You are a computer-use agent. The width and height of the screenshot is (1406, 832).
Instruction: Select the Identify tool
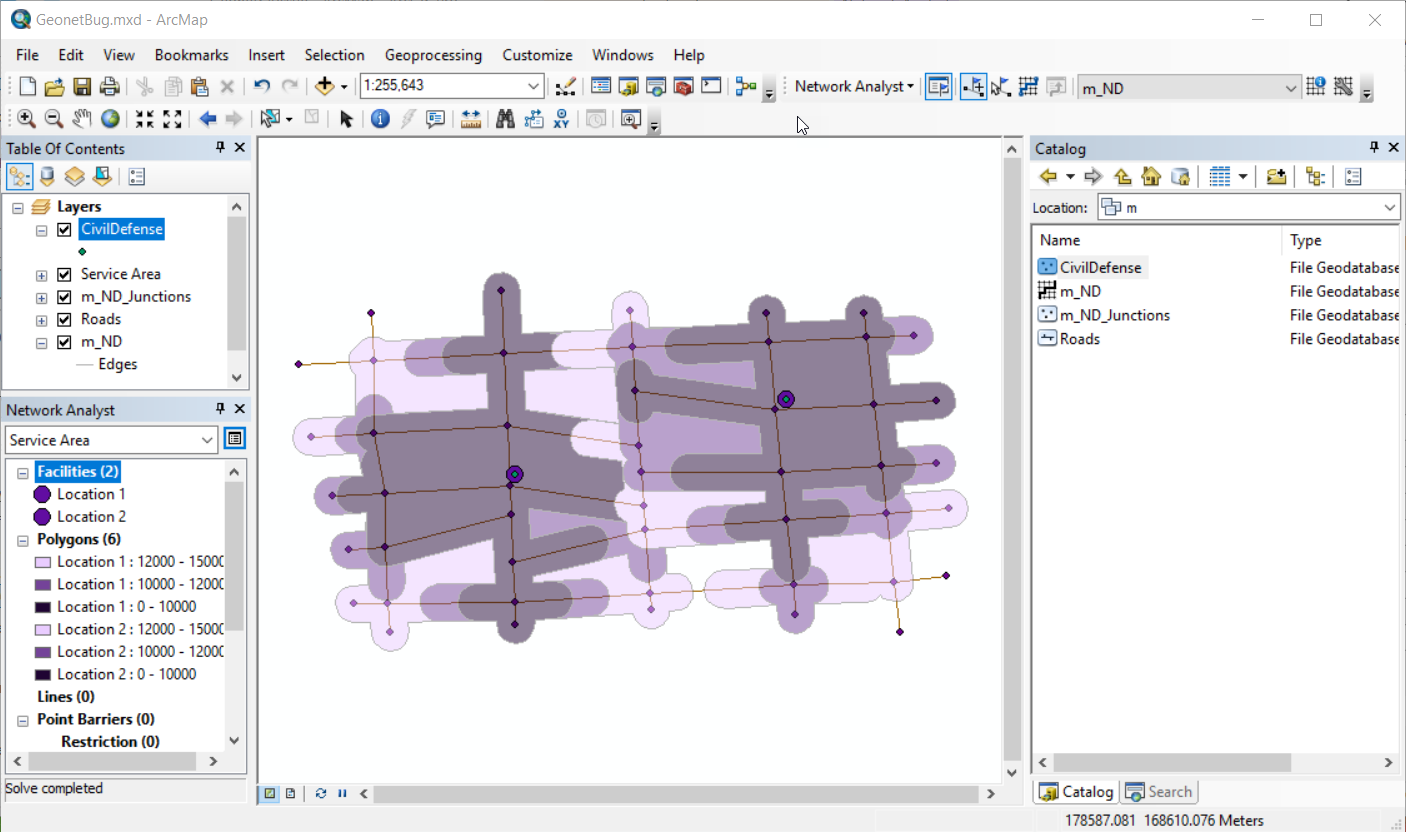pyautogui.click(x=380, y=119)
